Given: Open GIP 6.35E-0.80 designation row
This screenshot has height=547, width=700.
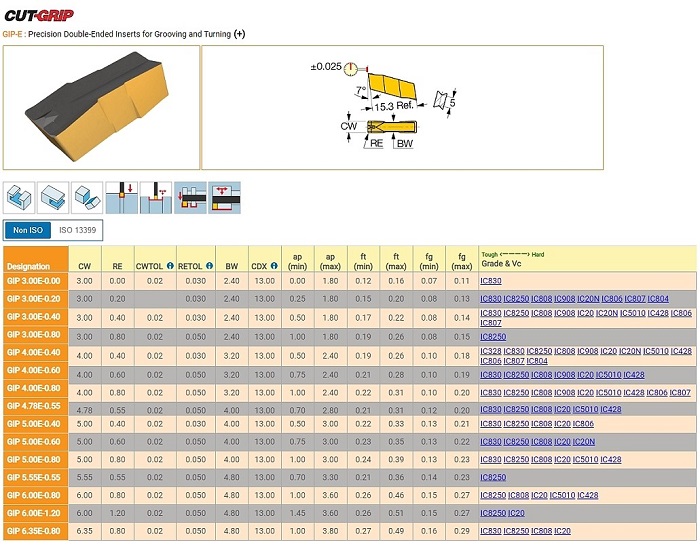Looking at the screenshot, I should coord(36,531).
